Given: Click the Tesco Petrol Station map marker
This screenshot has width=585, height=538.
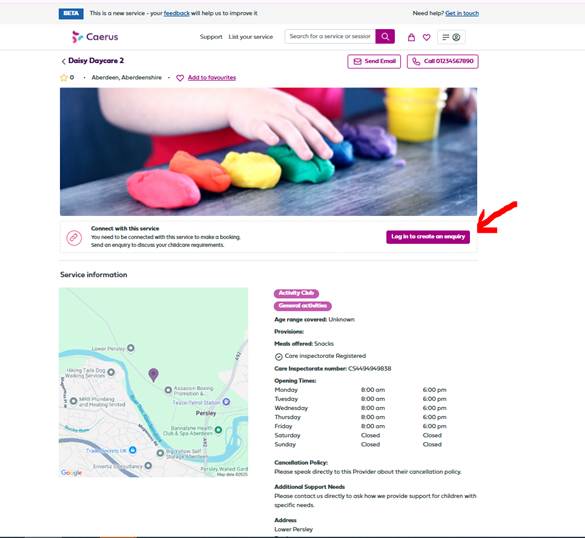Looking at the screenshot, I should pyautogui.click(x=226, y=402).
